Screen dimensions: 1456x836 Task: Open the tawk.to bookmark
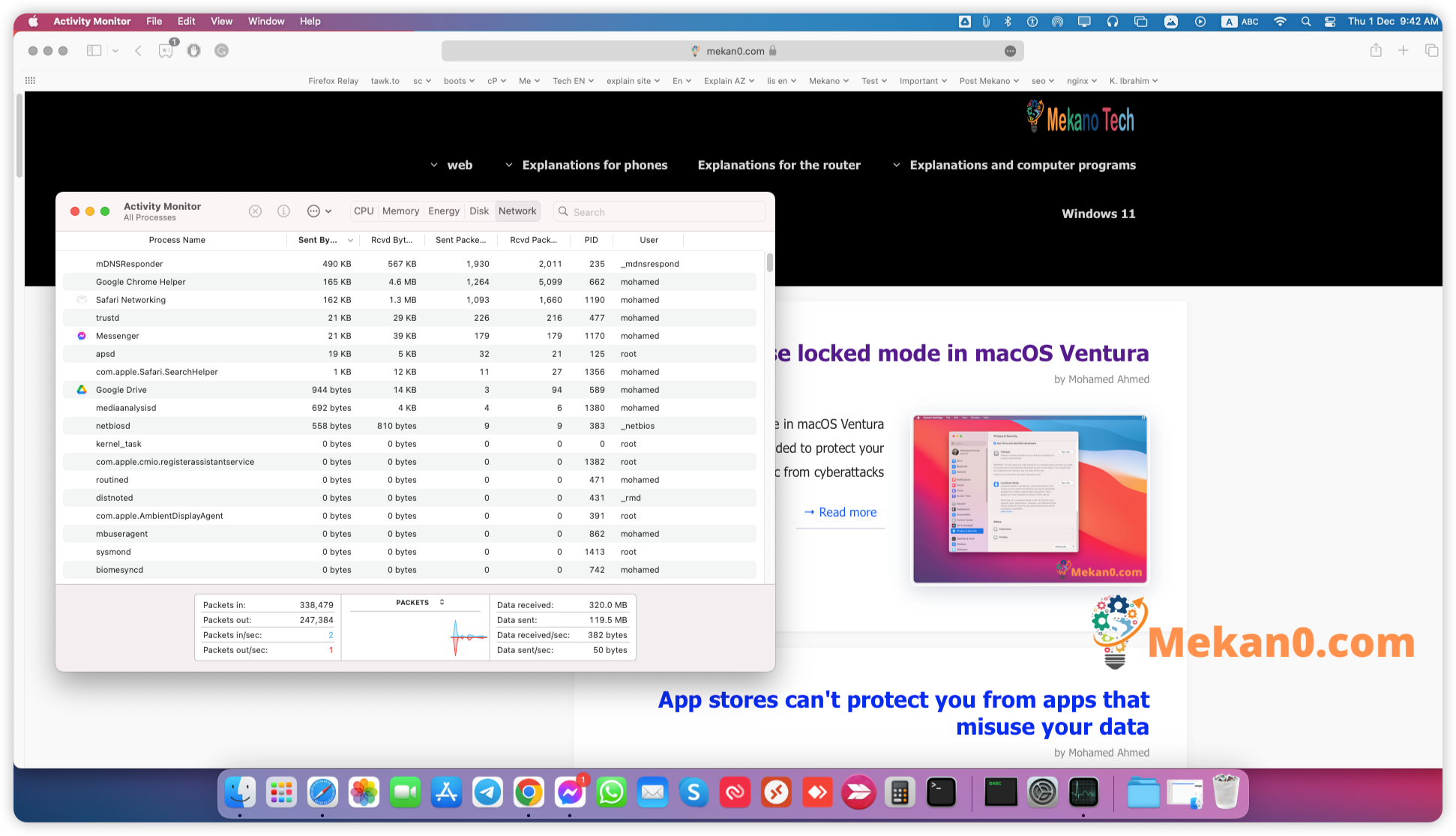click(x=385, y=81)
